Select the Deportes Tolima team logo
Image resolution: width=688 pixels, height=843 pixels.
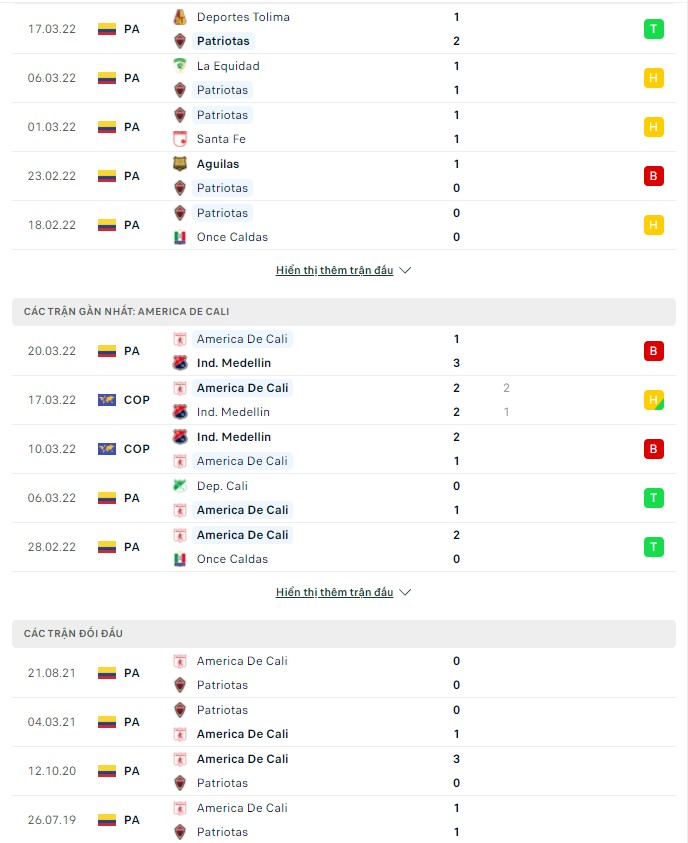(180, 17)
